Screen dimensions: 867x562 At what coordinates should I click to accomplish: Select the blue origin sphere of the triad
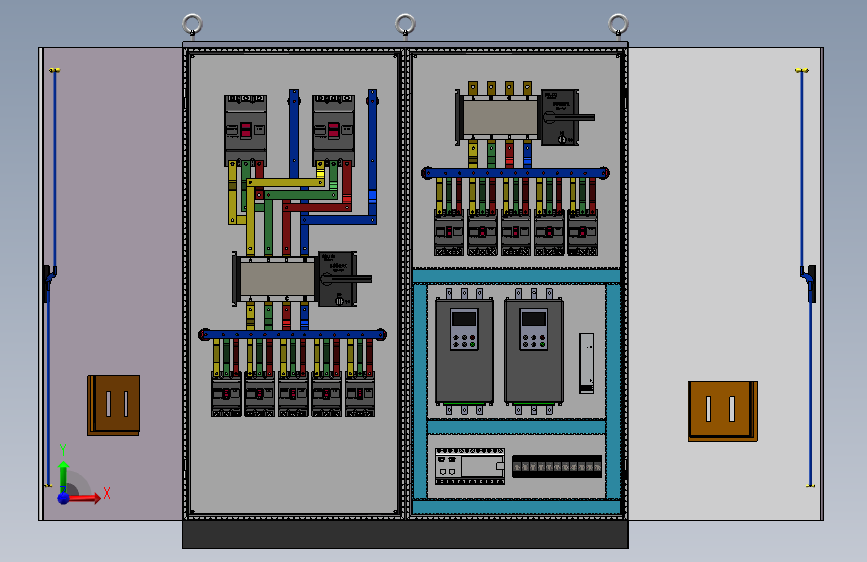pos(64,498)
